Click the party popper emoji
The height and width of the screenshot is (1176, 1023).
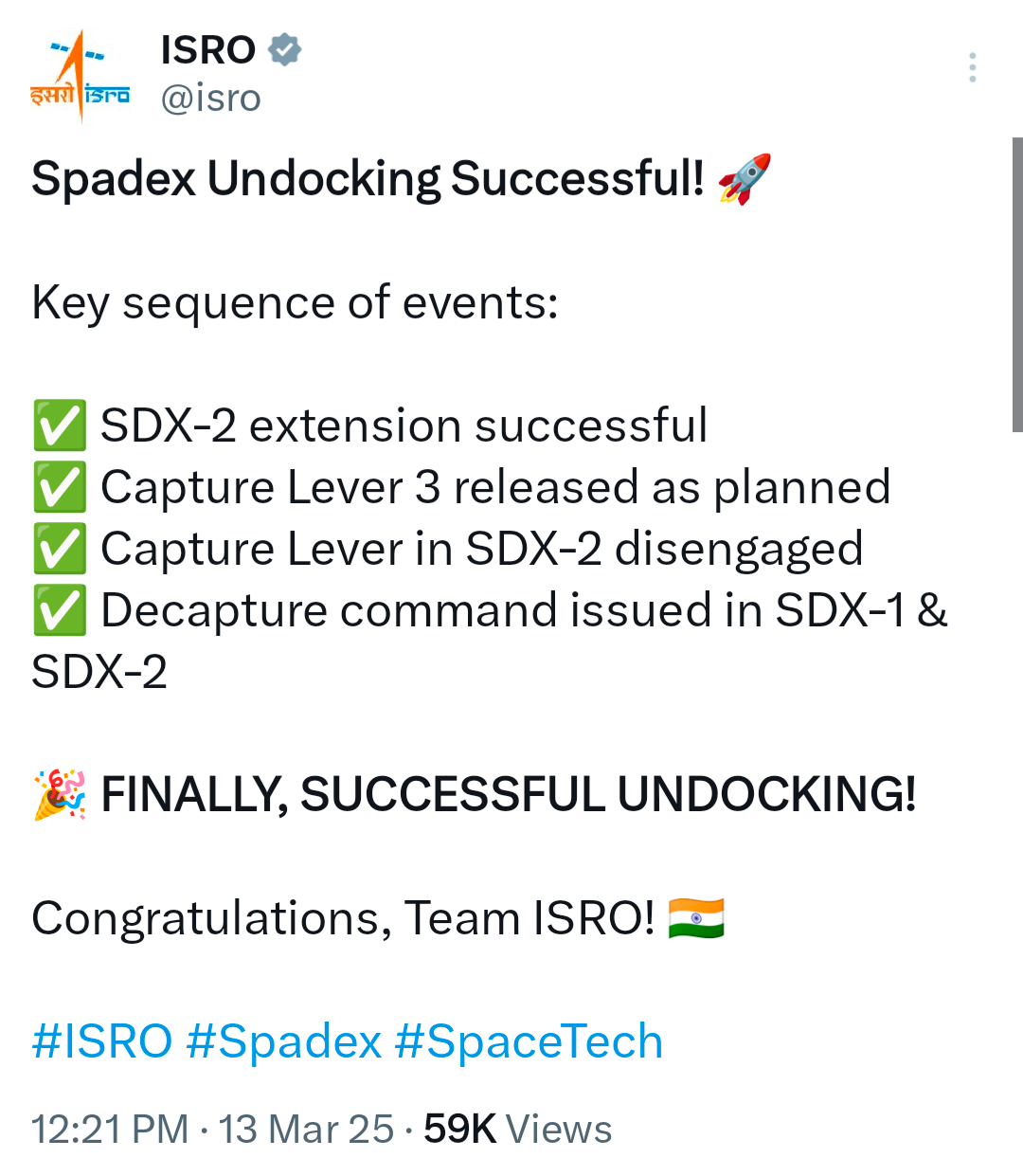(60, 794)
